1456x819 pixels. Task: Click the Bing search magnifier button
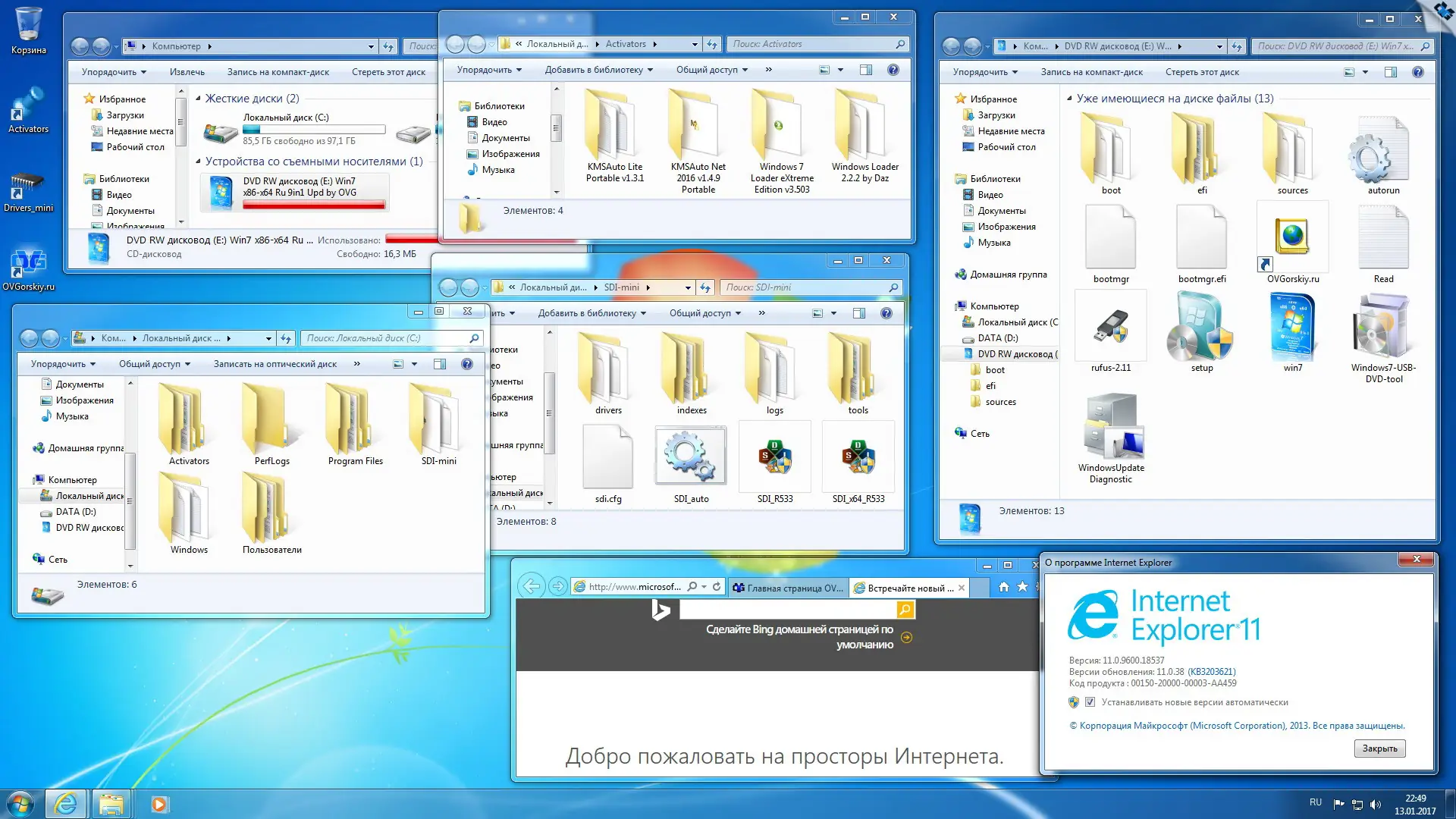coord(905,610)
